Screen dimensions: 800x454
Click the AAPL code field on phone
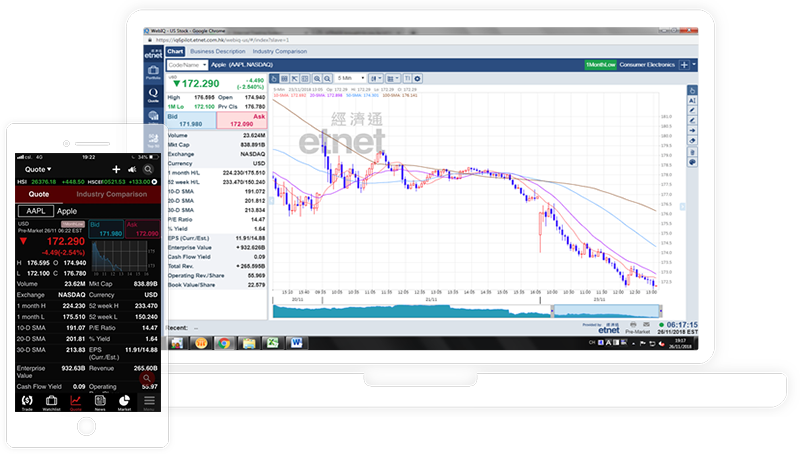coord(36,211)
